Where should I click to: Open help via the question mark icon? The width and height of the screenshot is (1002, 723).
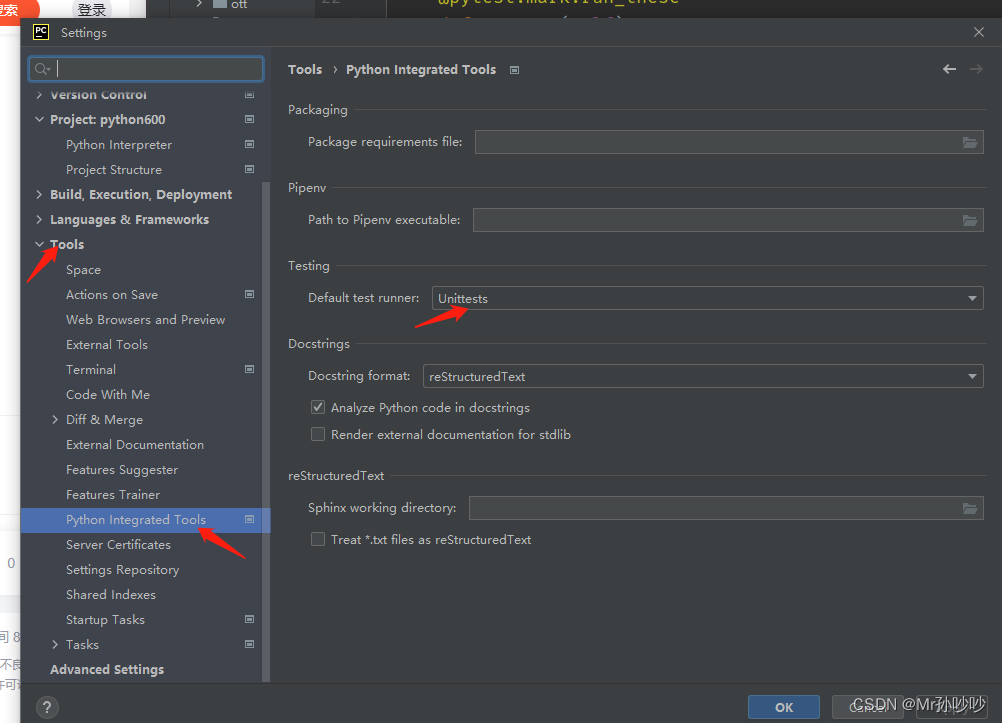click(47, 707)
